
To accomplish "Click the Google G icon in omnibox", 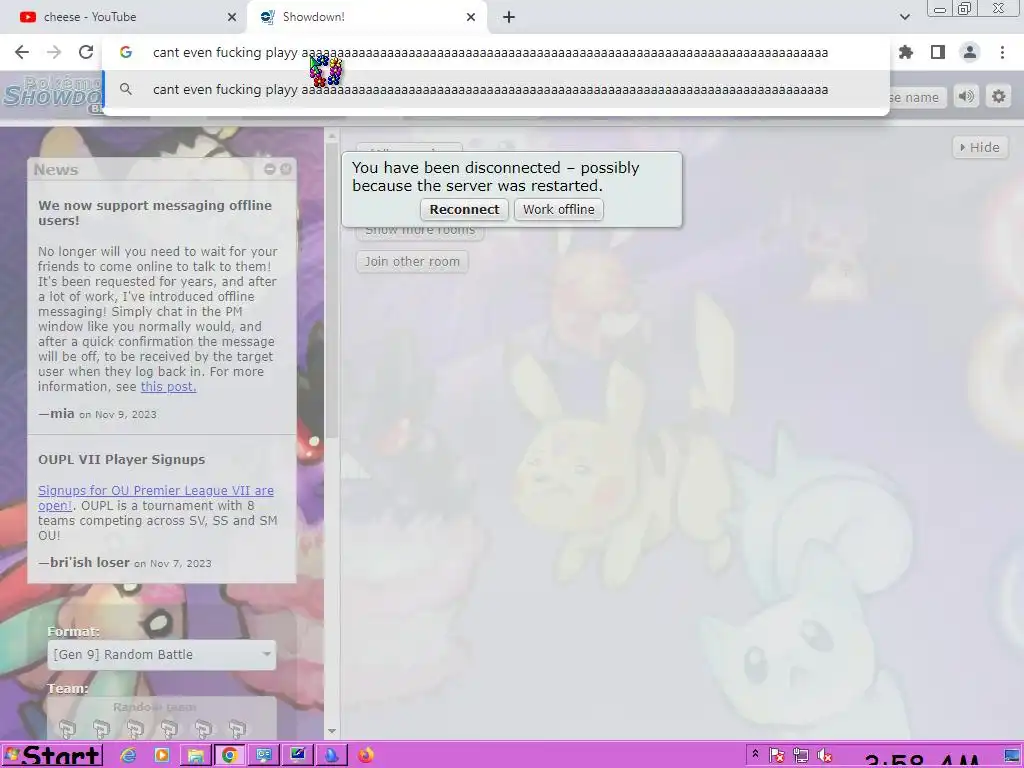I will pyautogui.click(x=126, y=52).
